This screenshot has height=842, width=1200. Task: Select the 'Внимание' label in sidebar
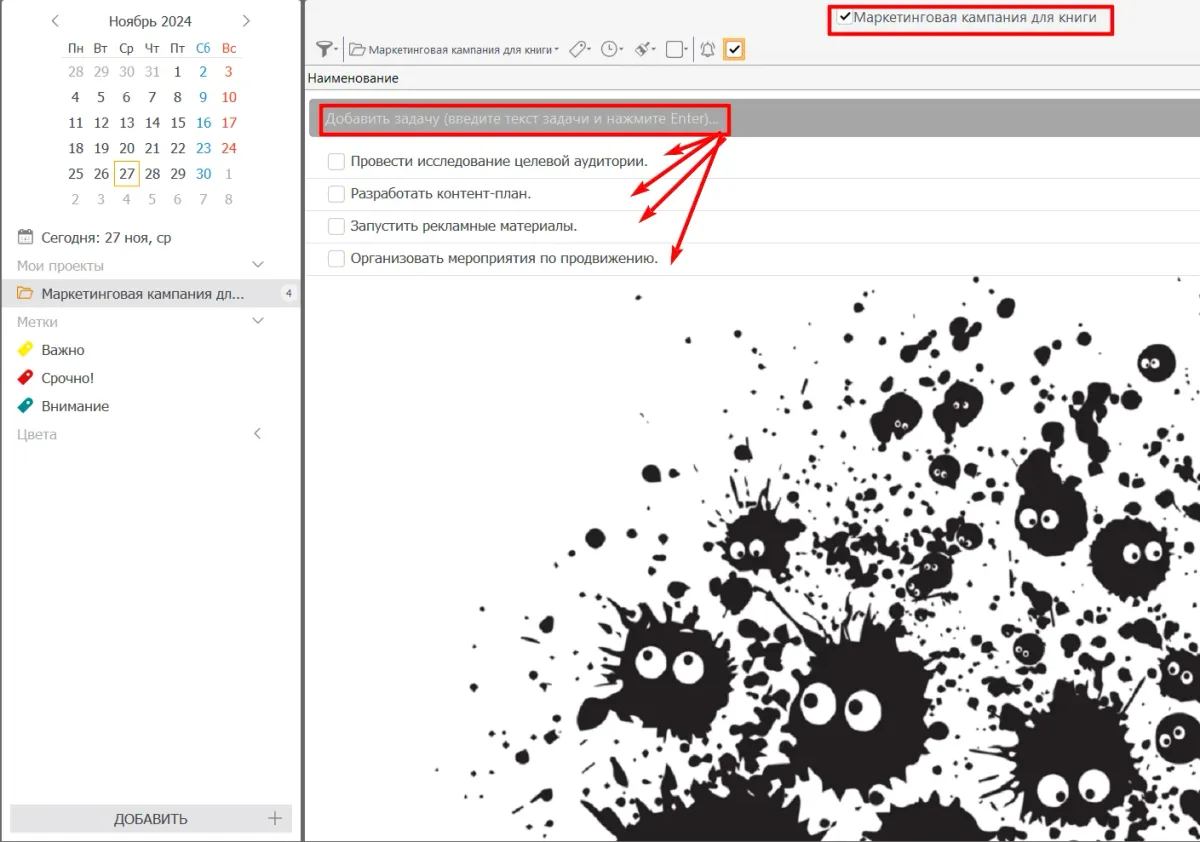coord(75,406)
